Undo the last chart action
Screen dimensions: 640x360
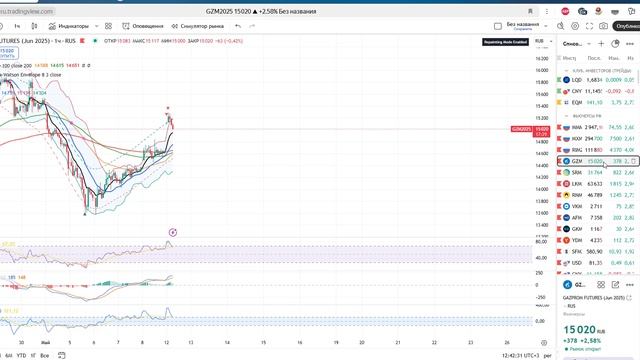click(238, 26)
